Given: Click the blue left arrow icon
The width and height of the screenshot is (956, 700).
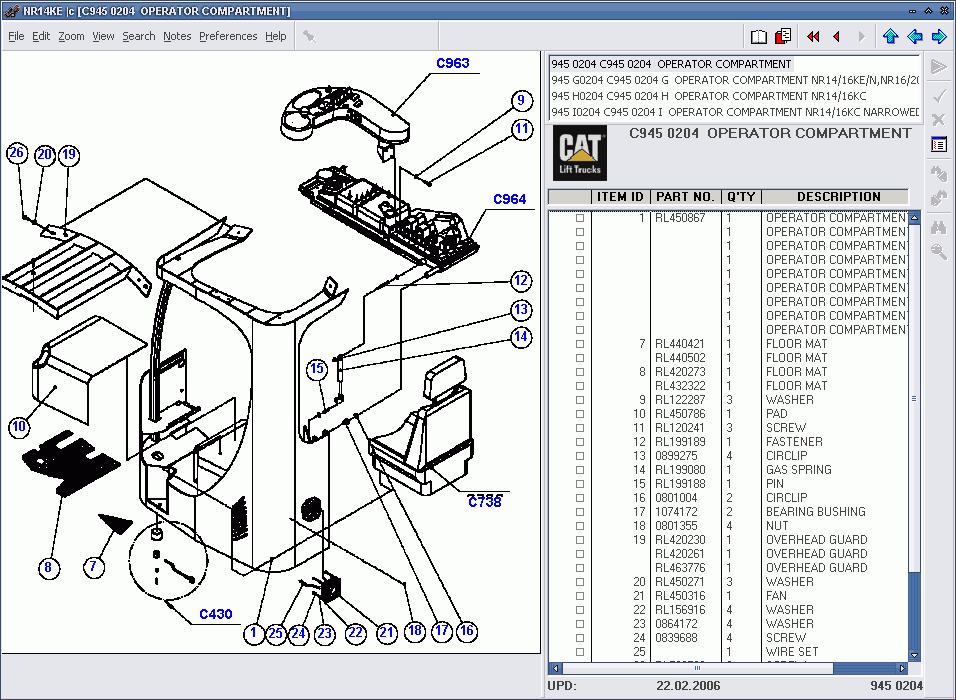Looking at the screenshot, I should pyautogui.click(x=914, y=37).
